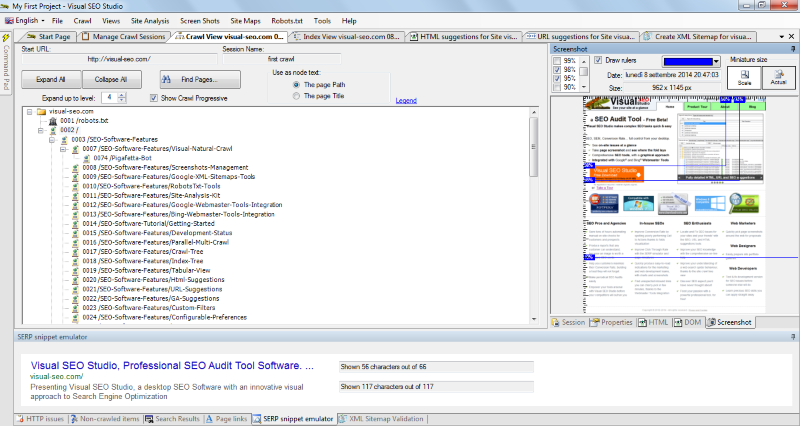Select tree row 0016 Parallel-Multi-Crawl
This screenshot has width=800, height=426.
[155, 242]
